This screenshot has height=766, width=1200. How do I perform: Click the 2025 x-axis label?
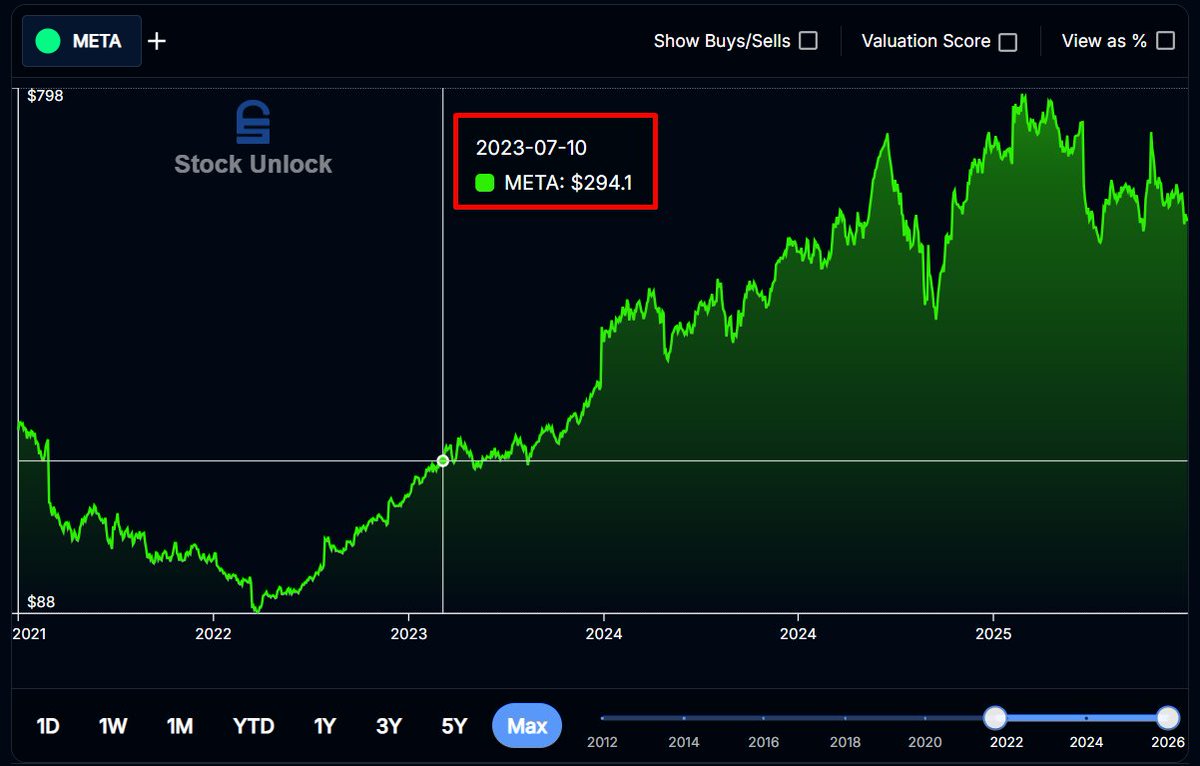(x=992, y=634)
